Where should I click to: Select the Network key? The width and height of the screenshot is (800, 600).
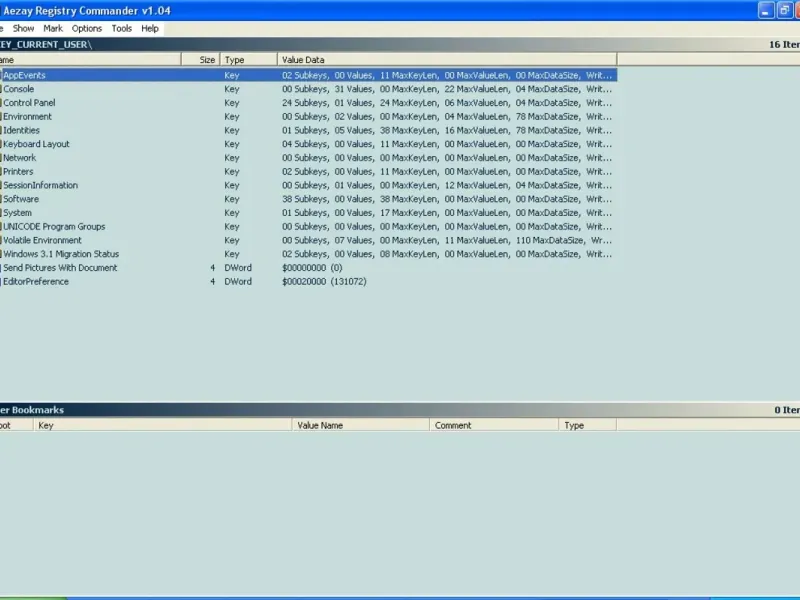point(19,158)
